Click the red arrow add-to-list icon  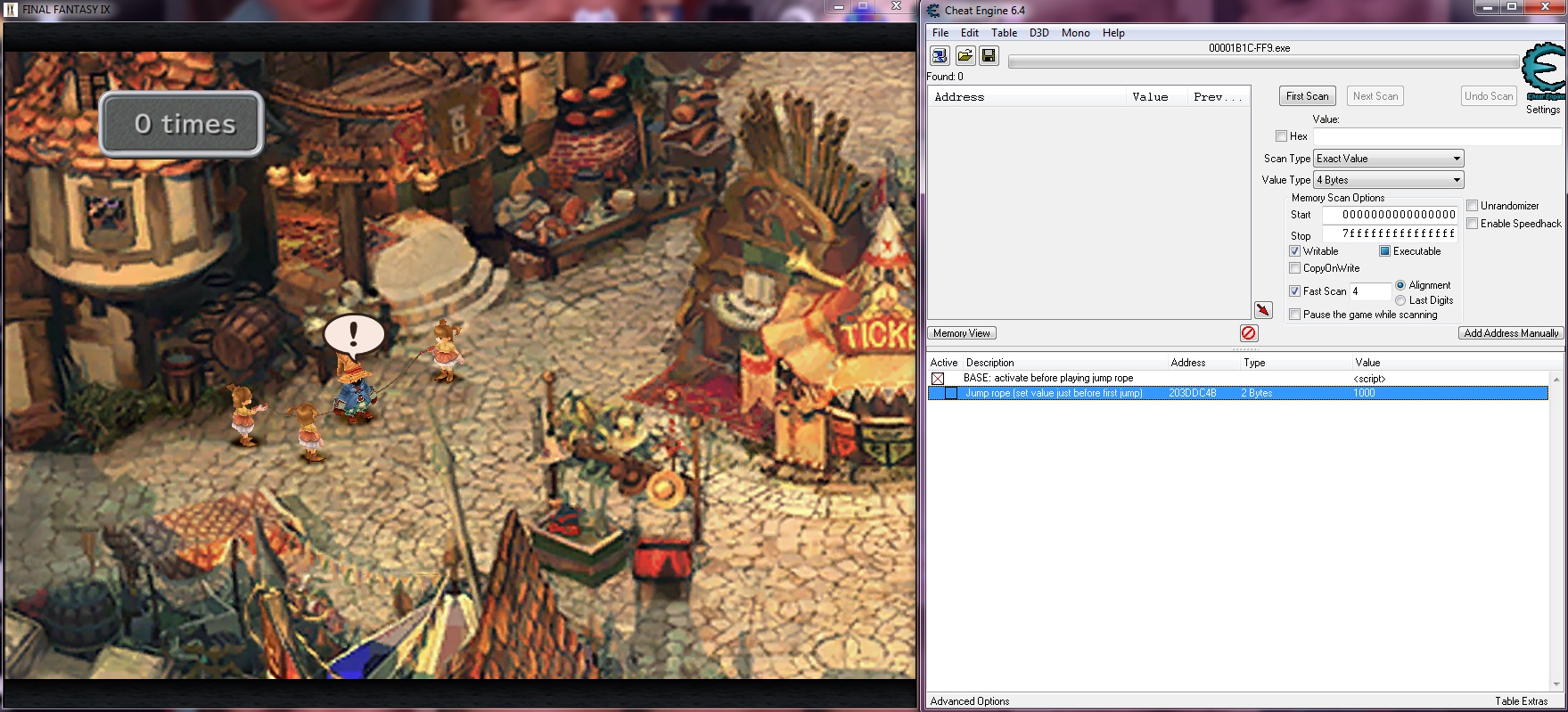pos(1263,310)
